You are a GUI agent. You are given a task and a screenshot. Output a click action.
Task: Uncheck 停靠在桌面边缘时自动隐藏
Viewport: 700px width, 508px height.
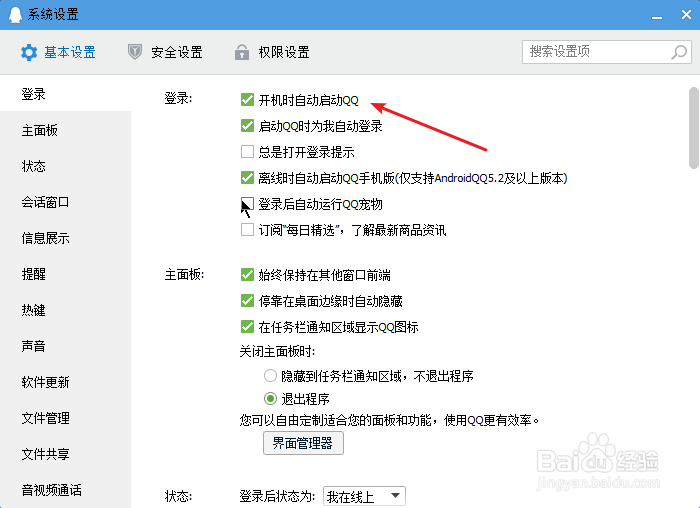(x=247, y=301)
